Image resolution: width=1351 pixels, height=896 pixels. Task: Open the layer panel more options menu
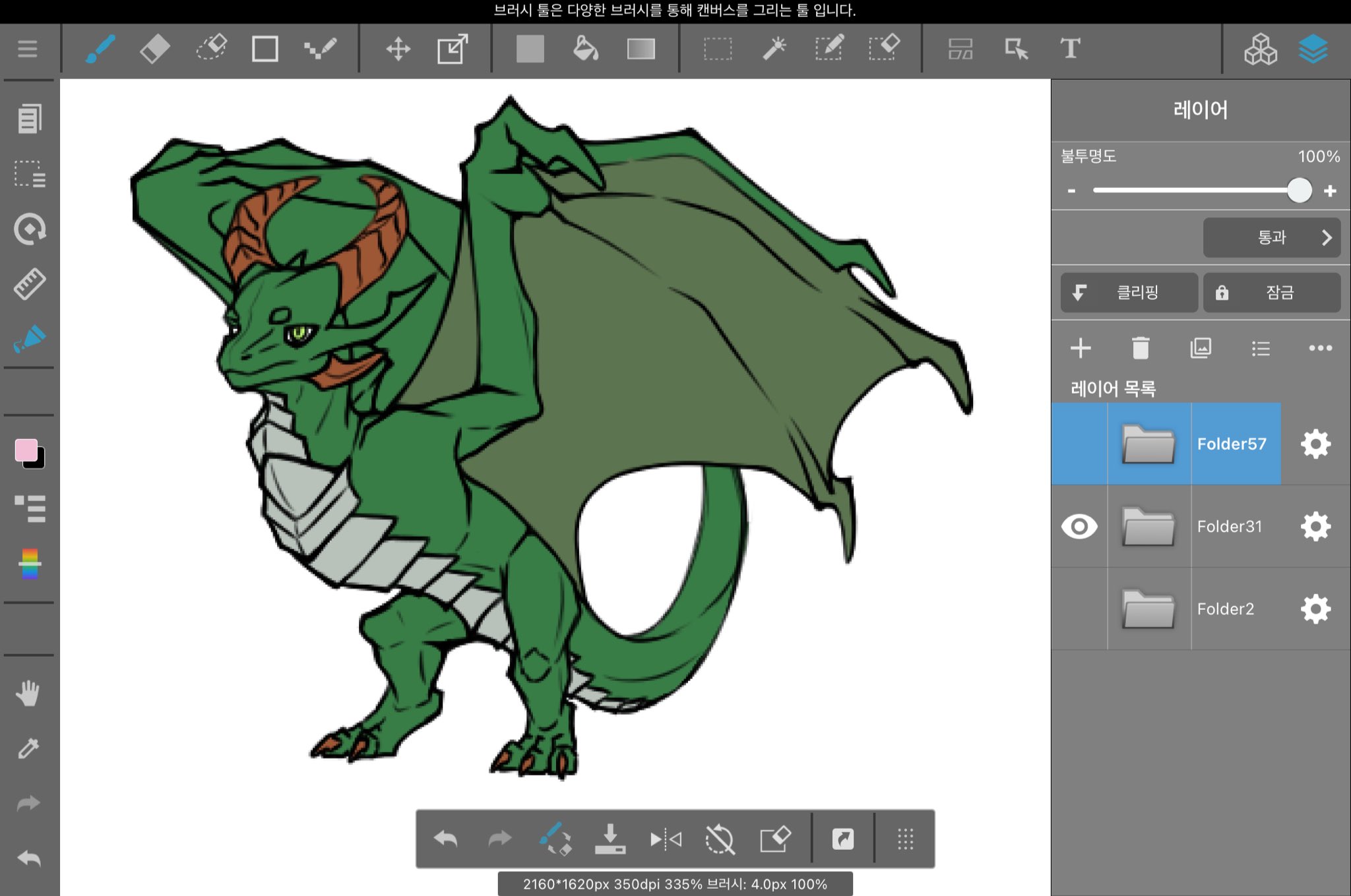click(x=1320, y=348)
